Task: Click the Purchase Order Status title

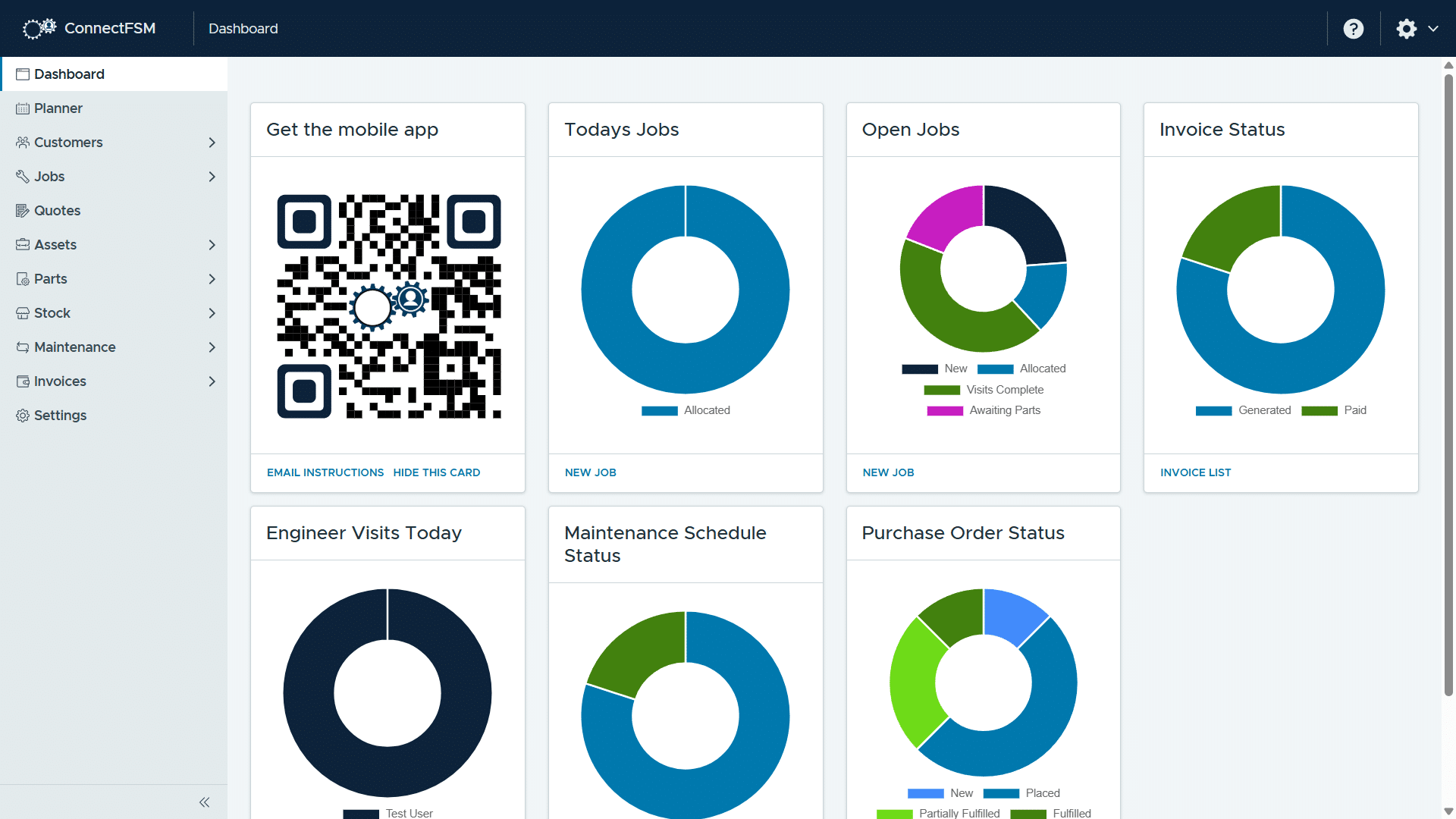Action: tap(963, 533)
